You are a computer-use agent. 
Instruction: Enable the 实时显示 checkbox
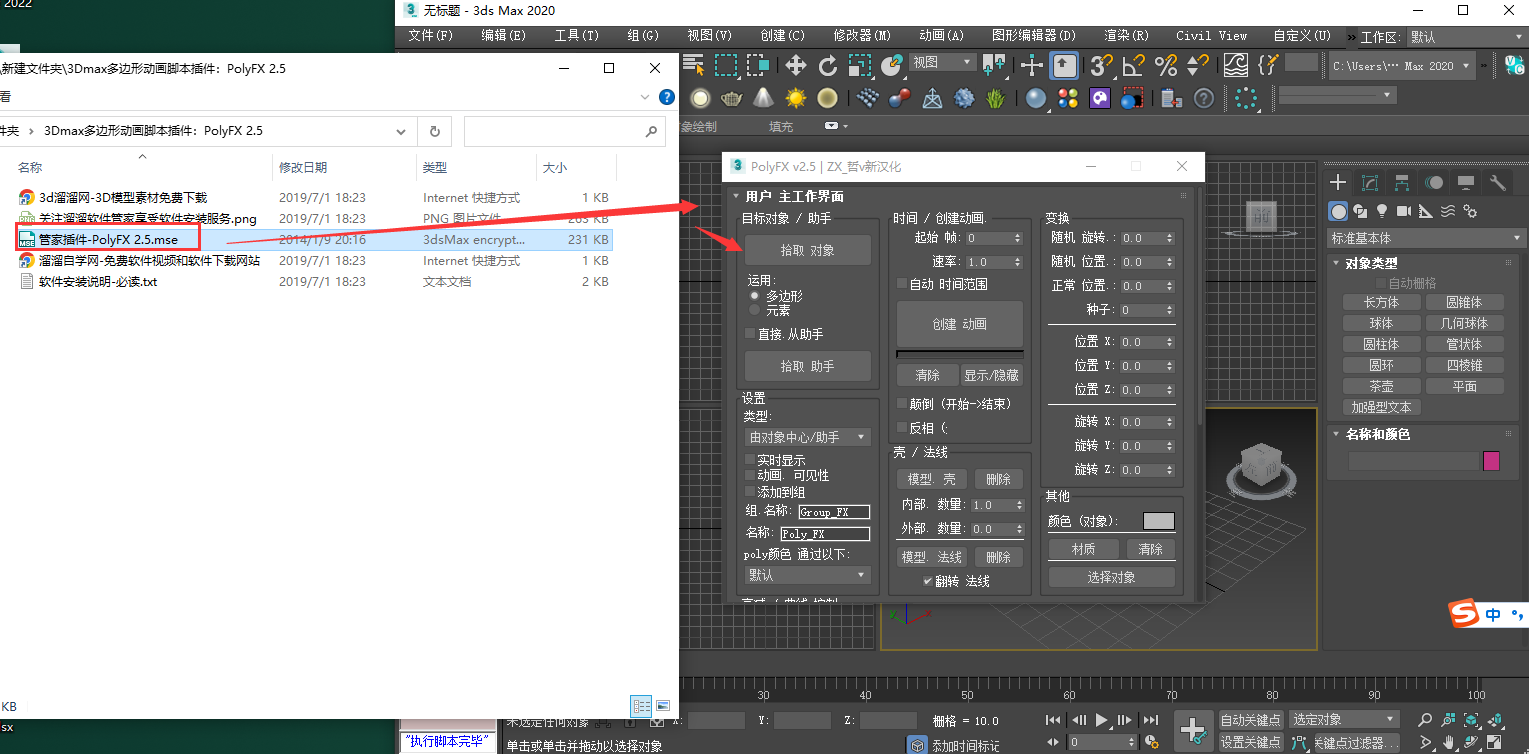click(751, 460)
